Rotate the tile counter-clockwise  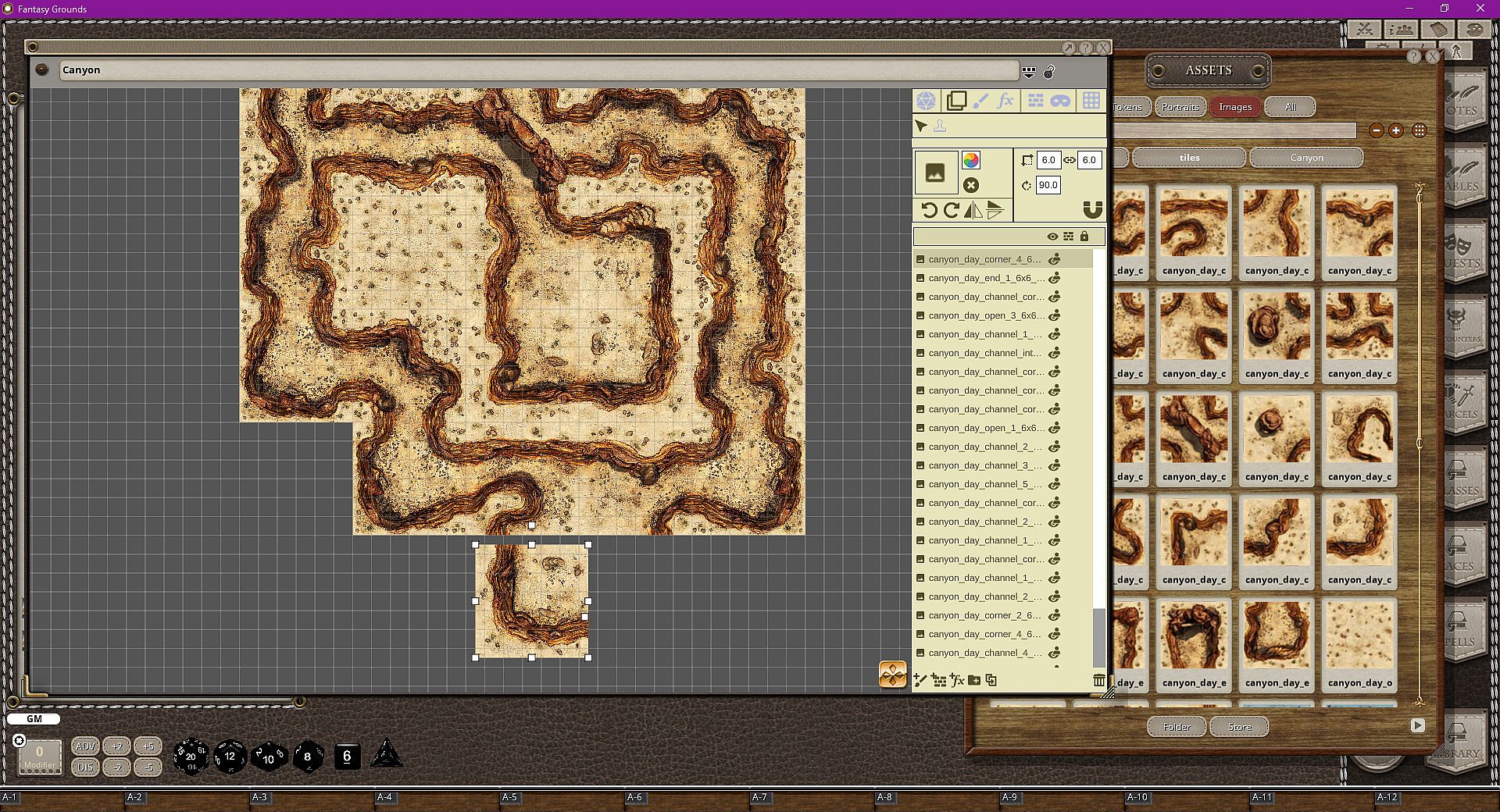tap(929, 210)
